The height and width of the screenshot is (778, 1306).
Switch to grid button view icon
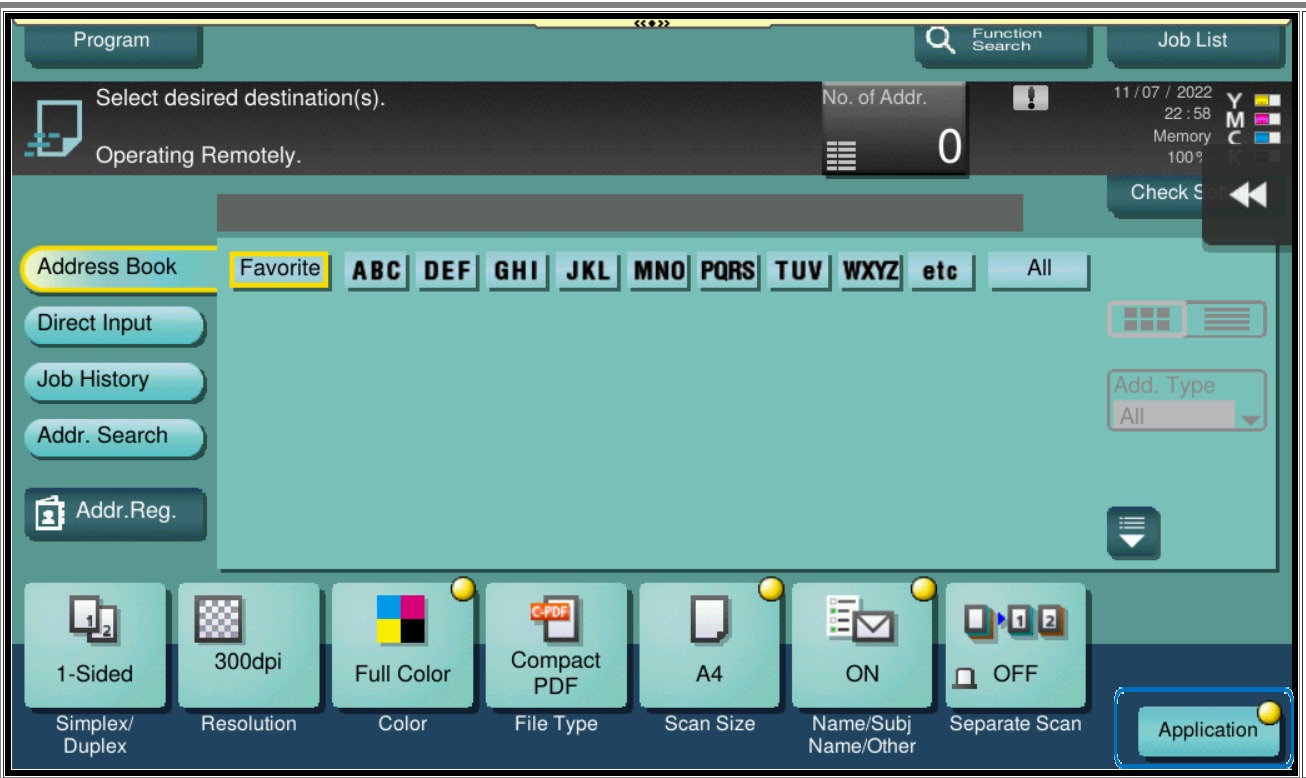click(1147, 319)
